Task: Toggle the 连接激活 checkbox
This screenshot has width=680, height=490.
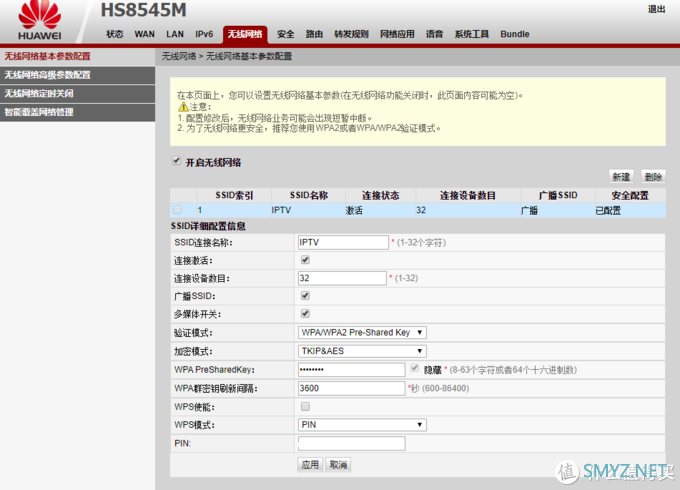Action: click(x=305, y=260)
